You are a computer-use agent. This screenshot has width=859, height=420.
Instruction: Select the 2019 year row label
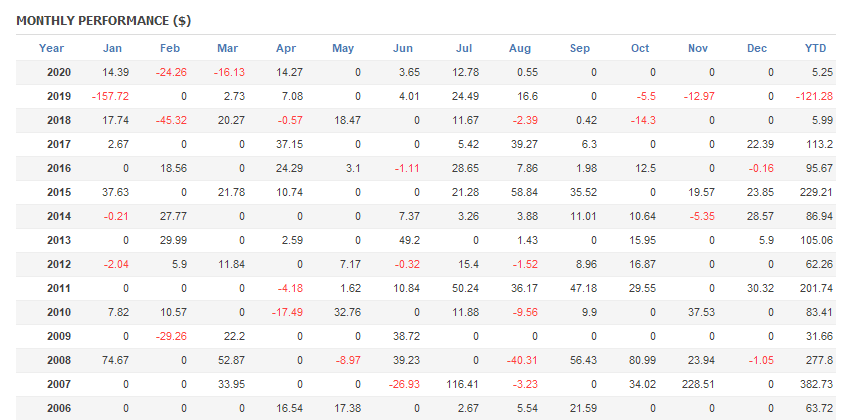pyautogui.click(x=59, y=96)
